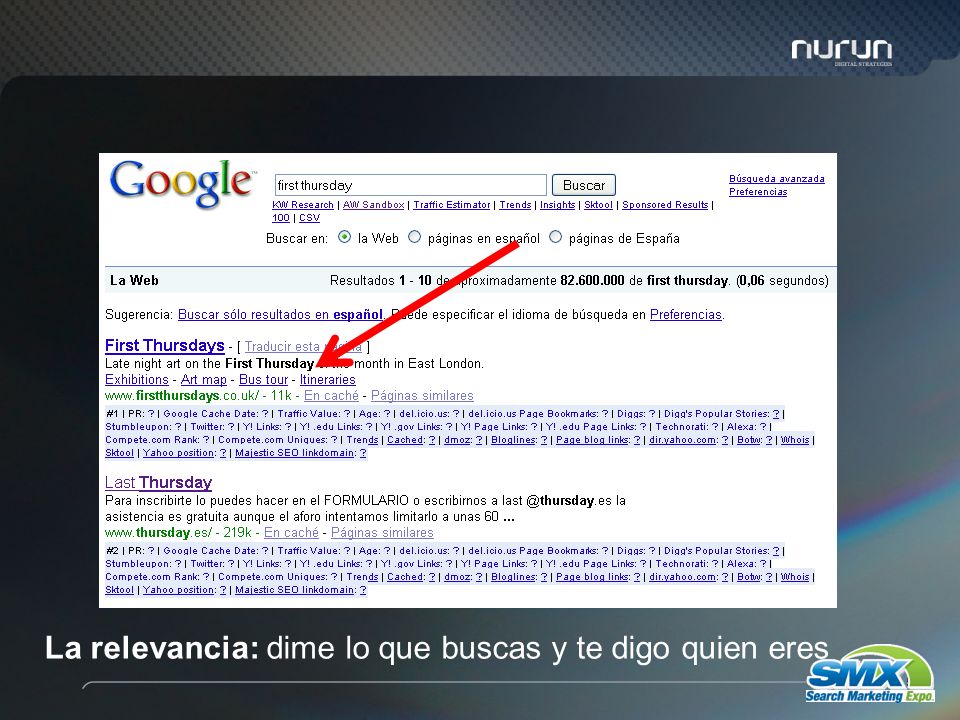Click Whois link in result #1 toolbar
This screenshot has height=720, width=960.
(795, 440)
